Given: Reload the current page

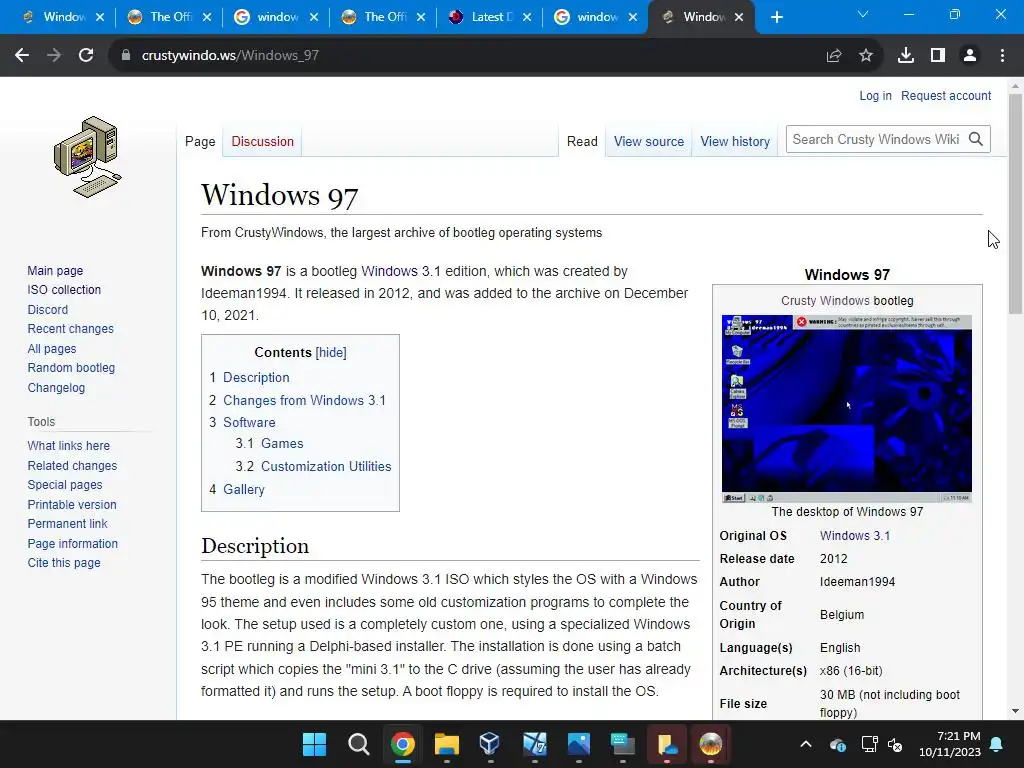Looking at the screenshot, I should click(x=86, y=56).
